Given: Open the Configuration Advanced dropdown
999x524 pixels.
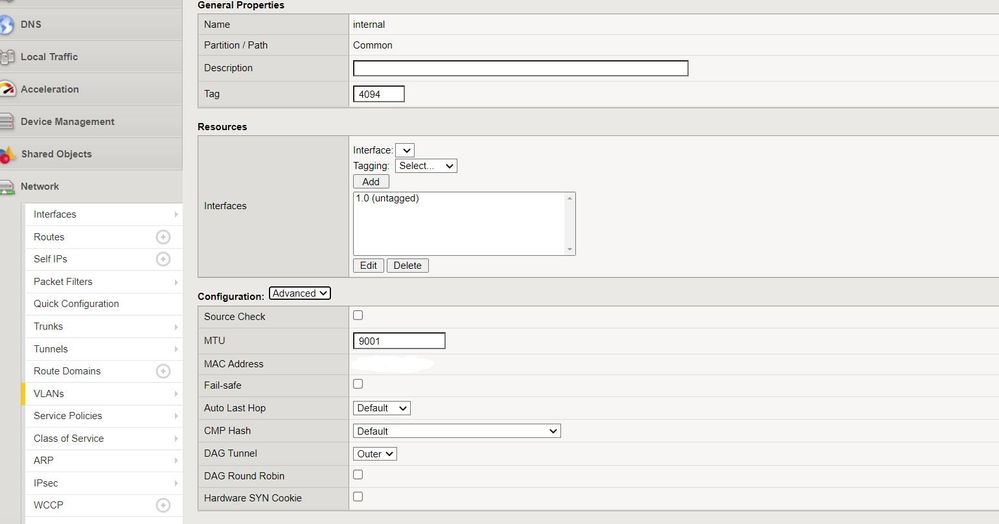Looking at the screenshot, I should (x=300, y=294).
